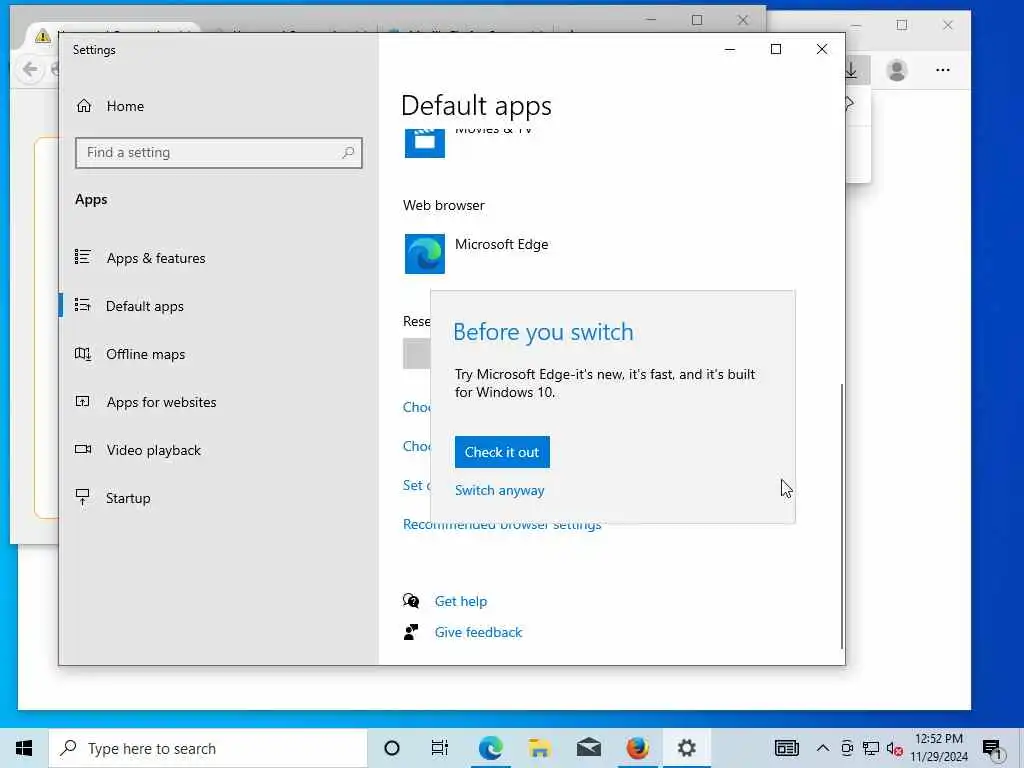Open Cortana circle icon on taskbar

(392, 748)
